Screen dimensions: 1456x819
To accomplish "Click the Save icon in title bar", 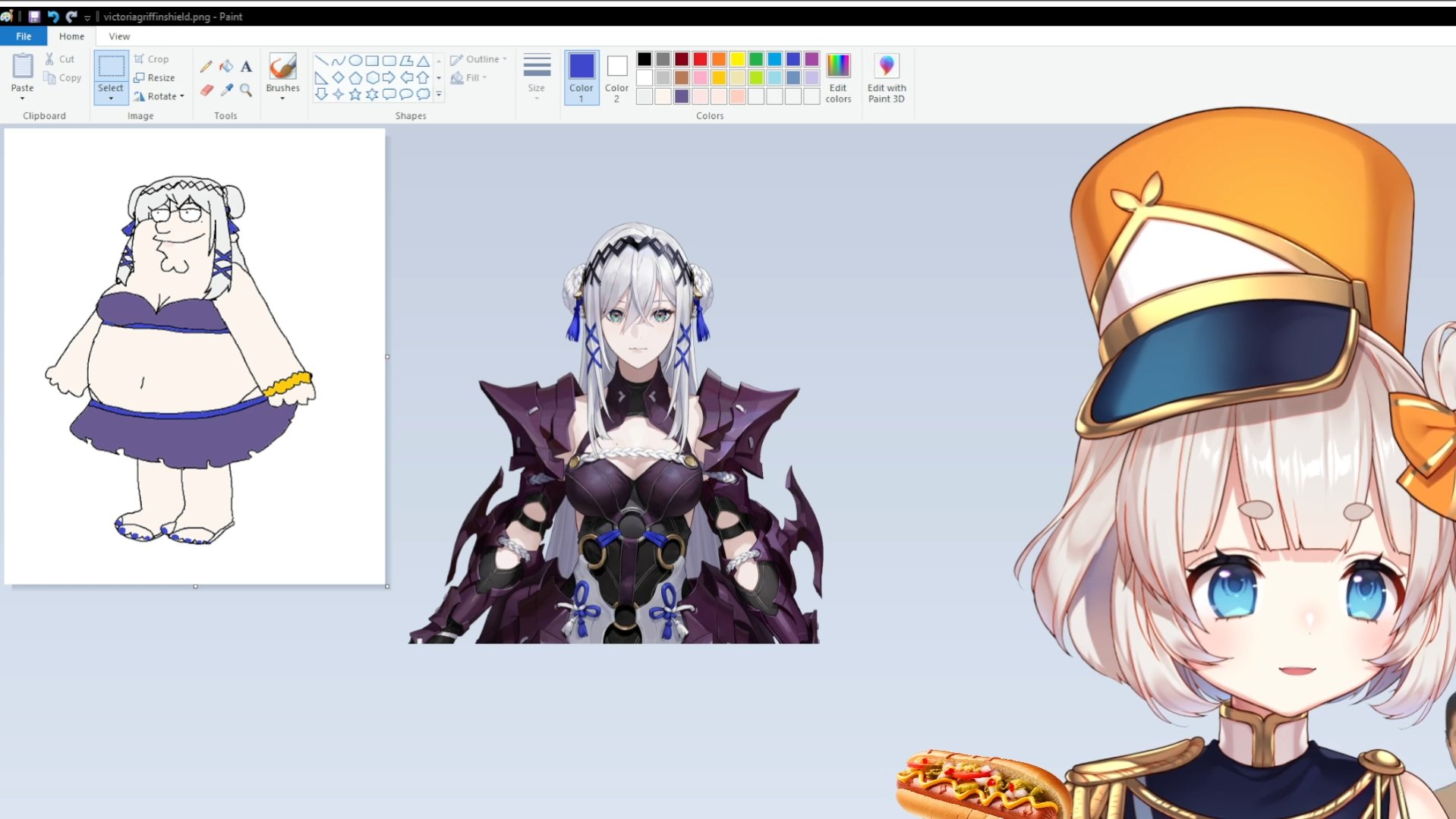I will point(34,16).
